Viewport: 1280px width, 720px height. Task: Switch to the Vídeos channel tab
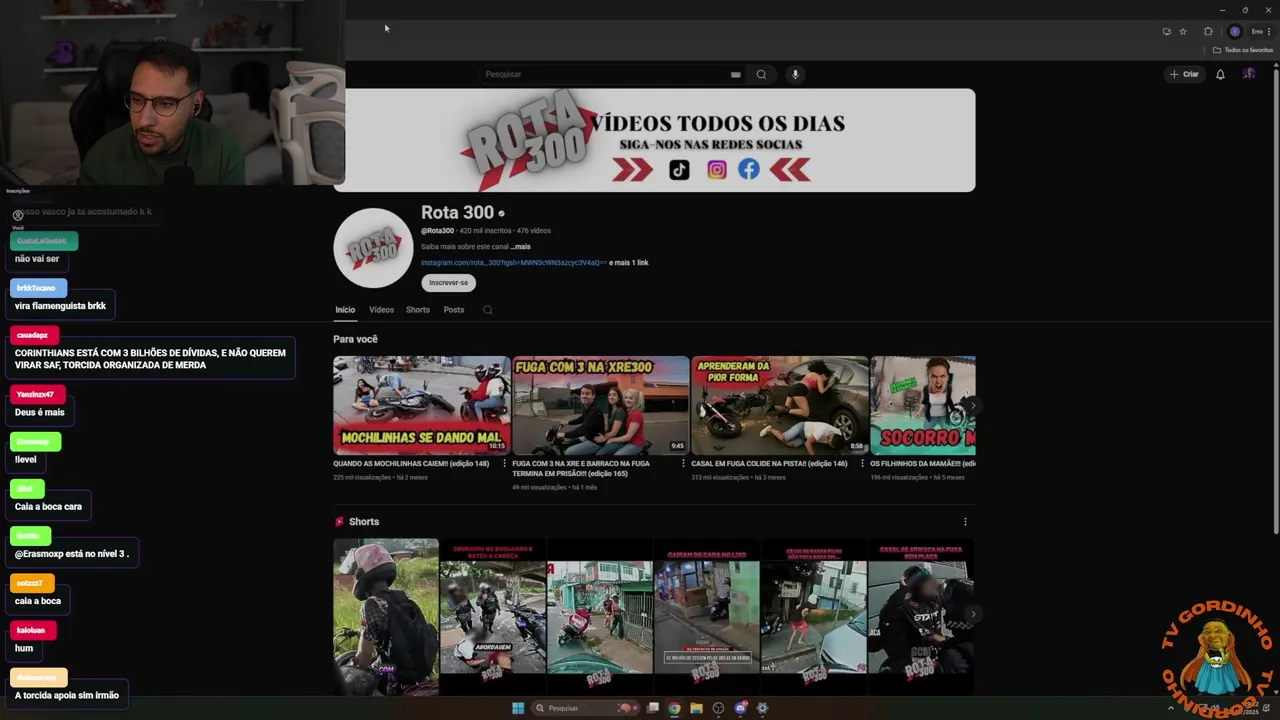pyautogui.click(x=381, y=310)
